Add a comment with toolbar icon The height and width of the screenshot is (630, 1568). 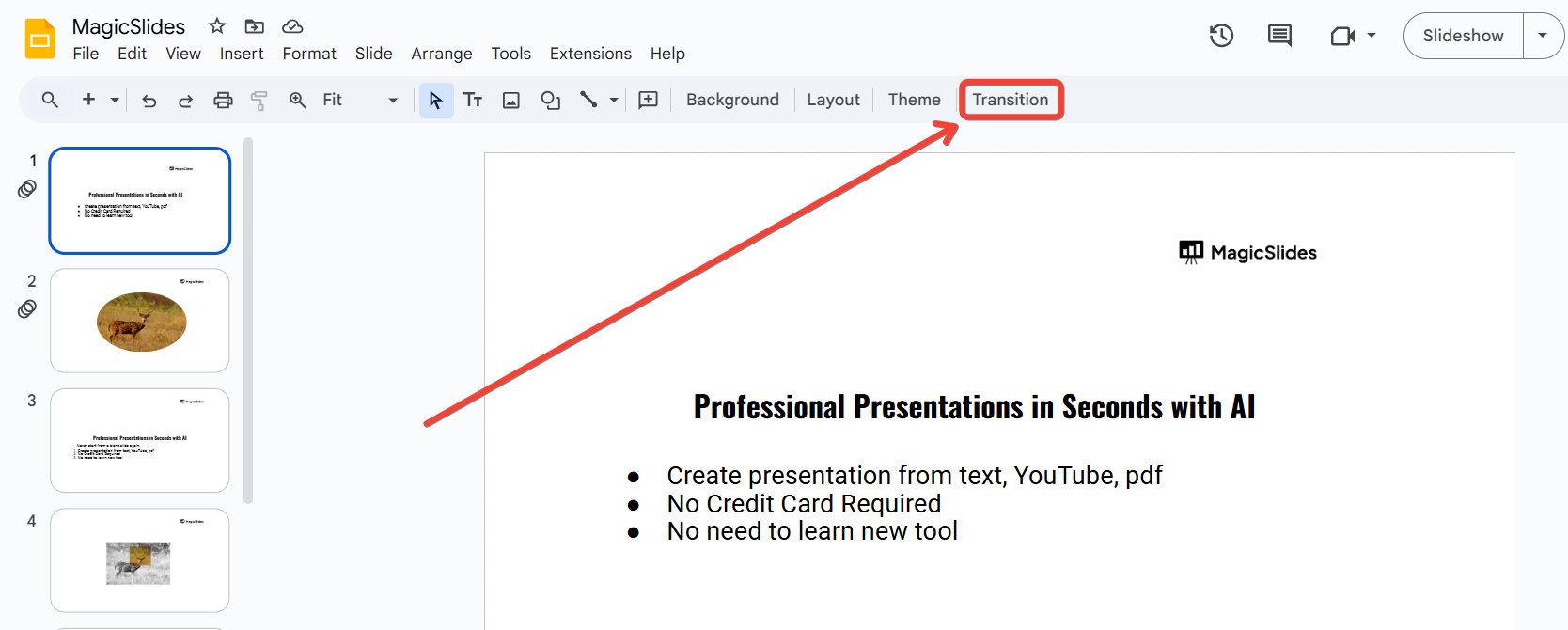pos(648,100)
